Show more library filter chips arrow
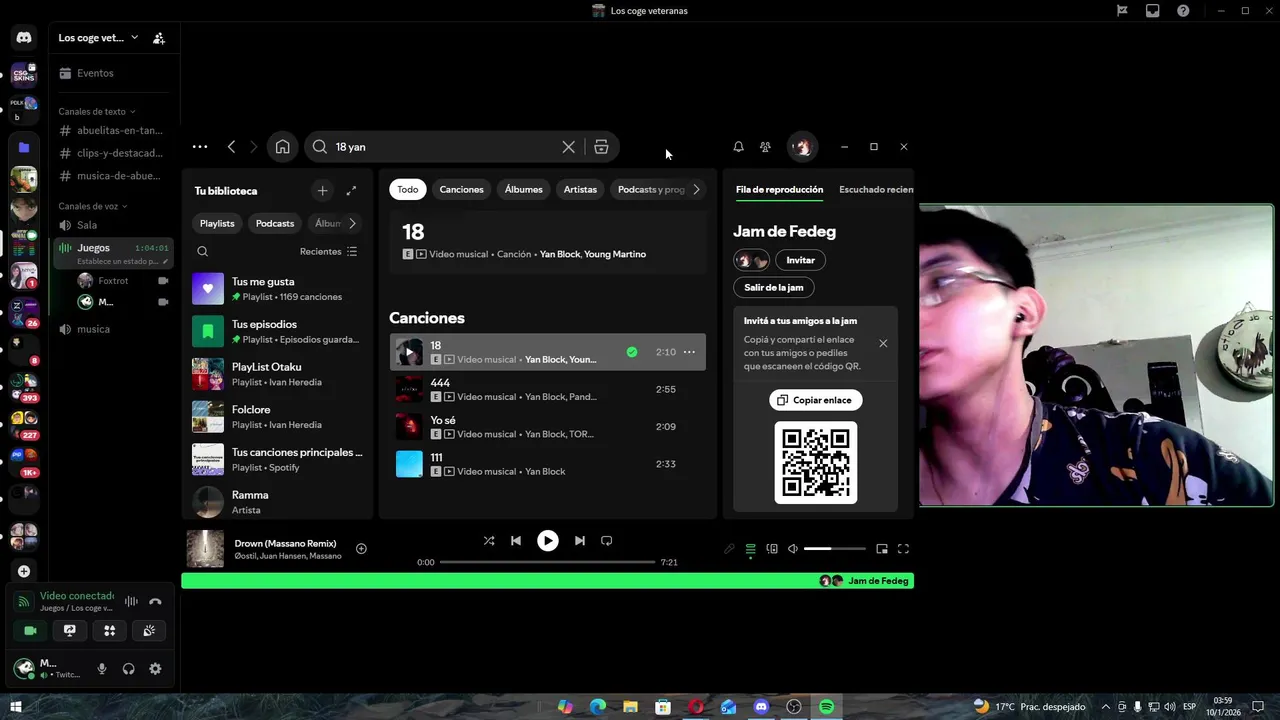 pyautogui.click(x=352, y=223)
